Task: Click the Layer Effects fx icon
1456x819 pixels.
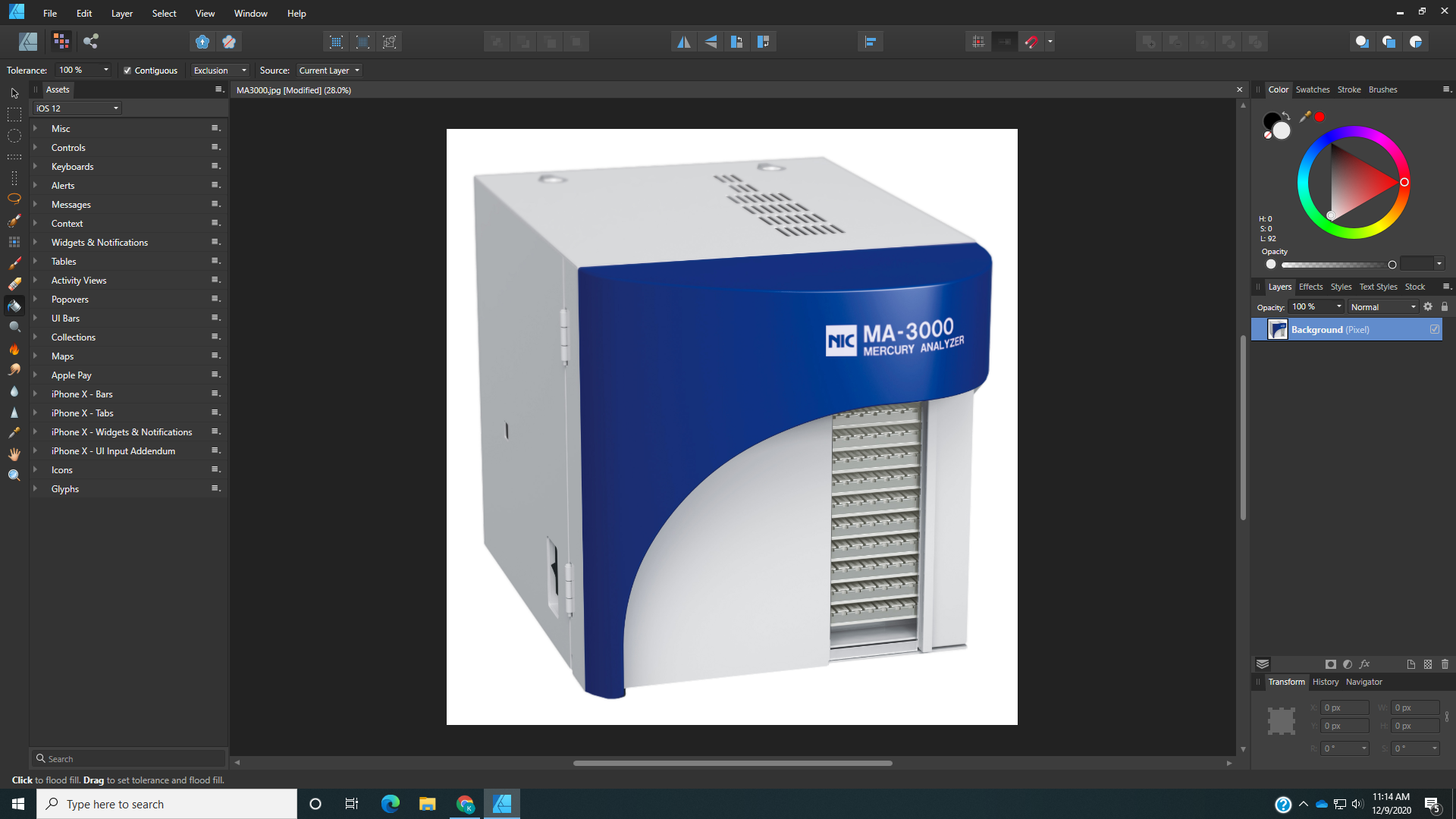Action: (x=1365, y=664)
